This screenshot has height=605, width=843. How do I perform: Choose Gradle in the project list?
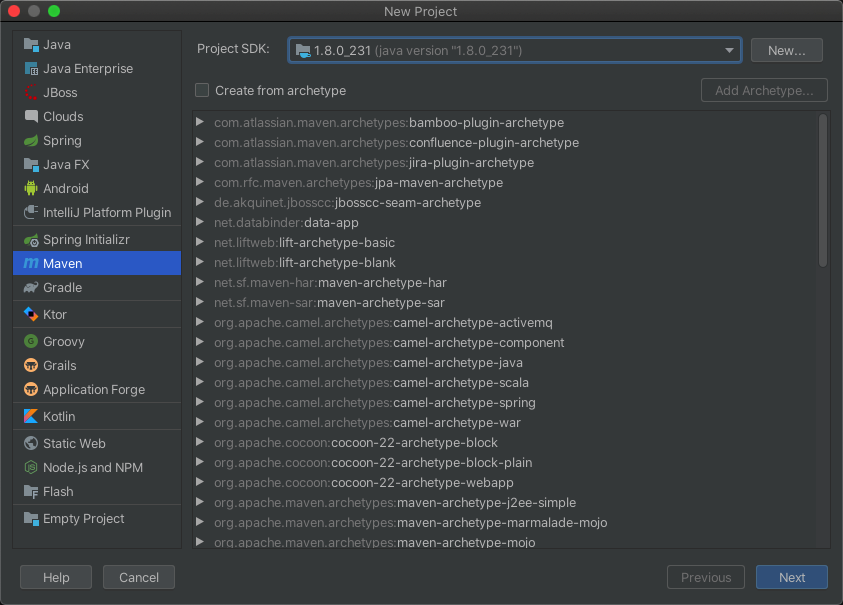97,288
